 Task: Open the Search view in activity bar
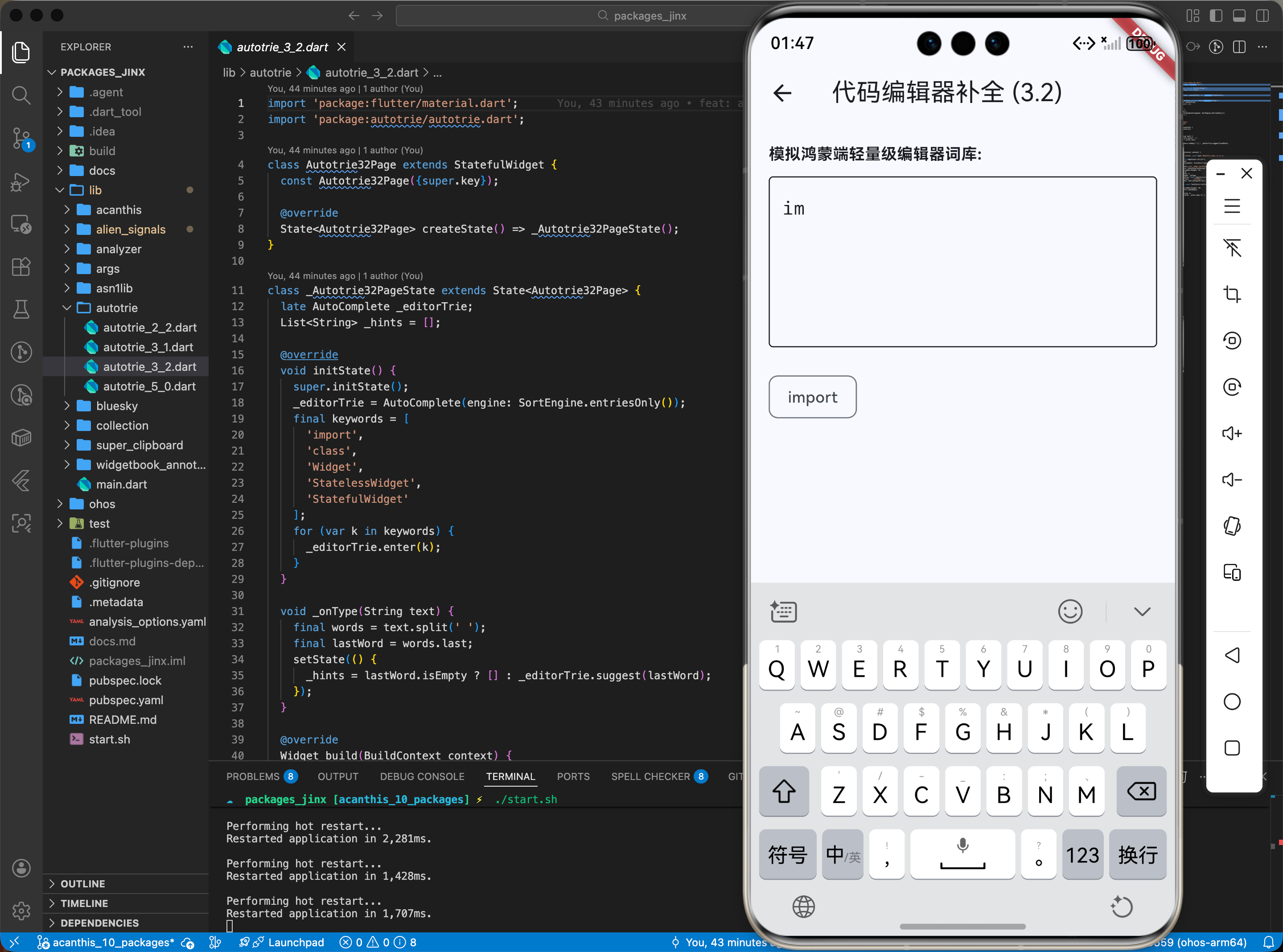click(x=21, y=95)
